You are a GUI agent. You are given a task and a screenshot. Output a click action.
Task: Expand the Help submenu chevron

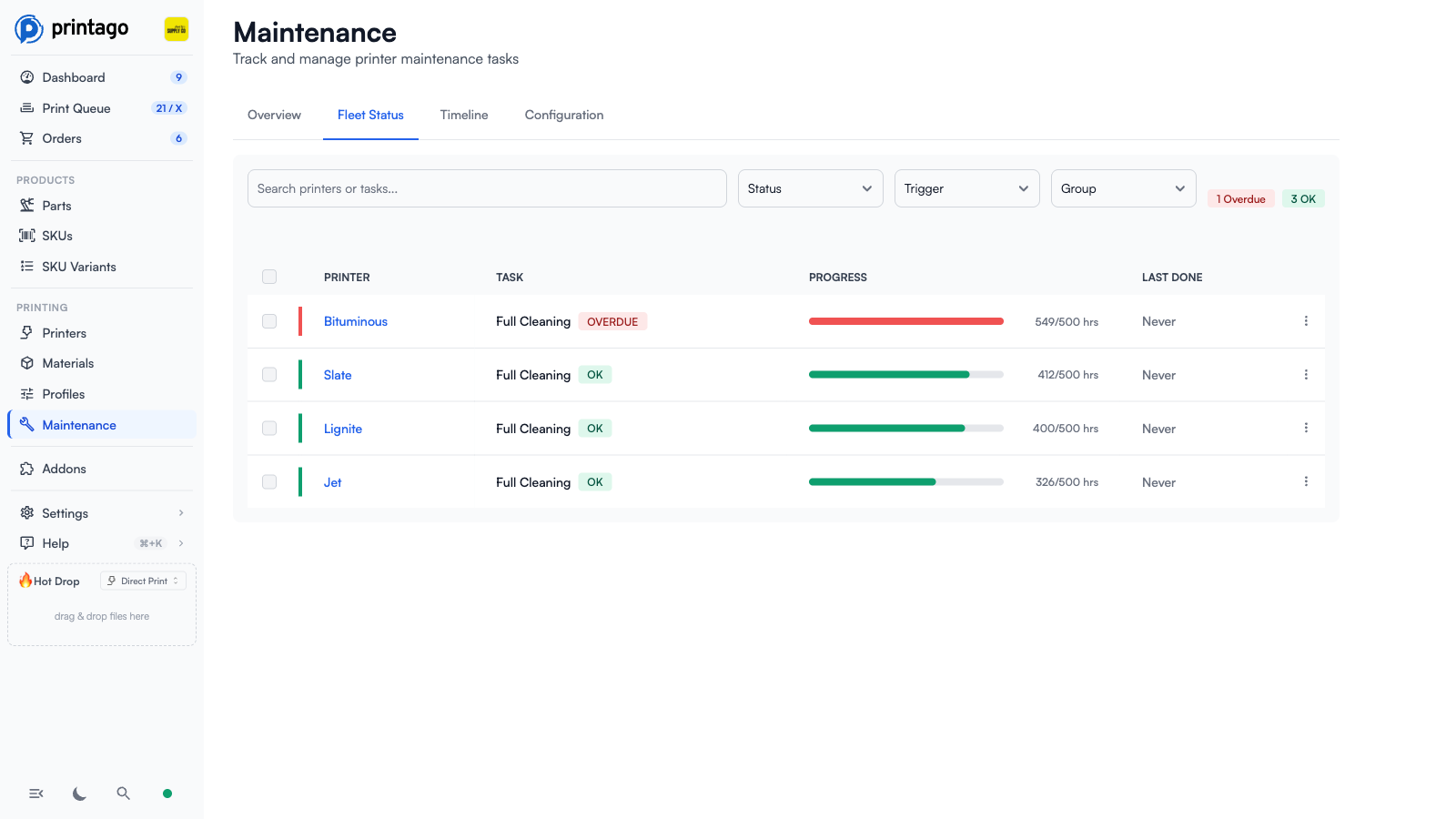[181, 543]
